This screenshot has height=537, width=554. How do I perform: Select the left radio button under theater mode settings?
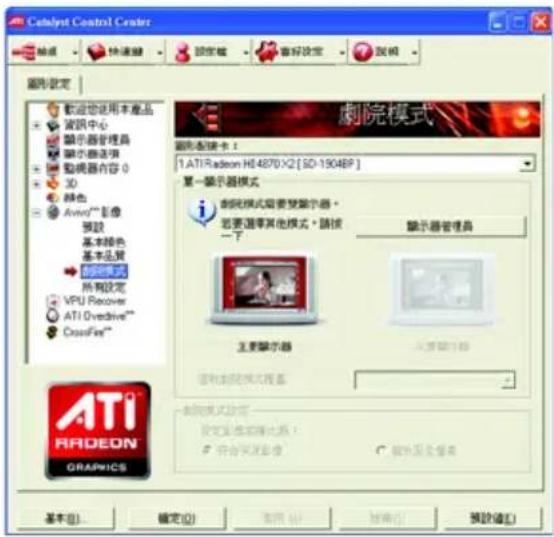(206, 450)
